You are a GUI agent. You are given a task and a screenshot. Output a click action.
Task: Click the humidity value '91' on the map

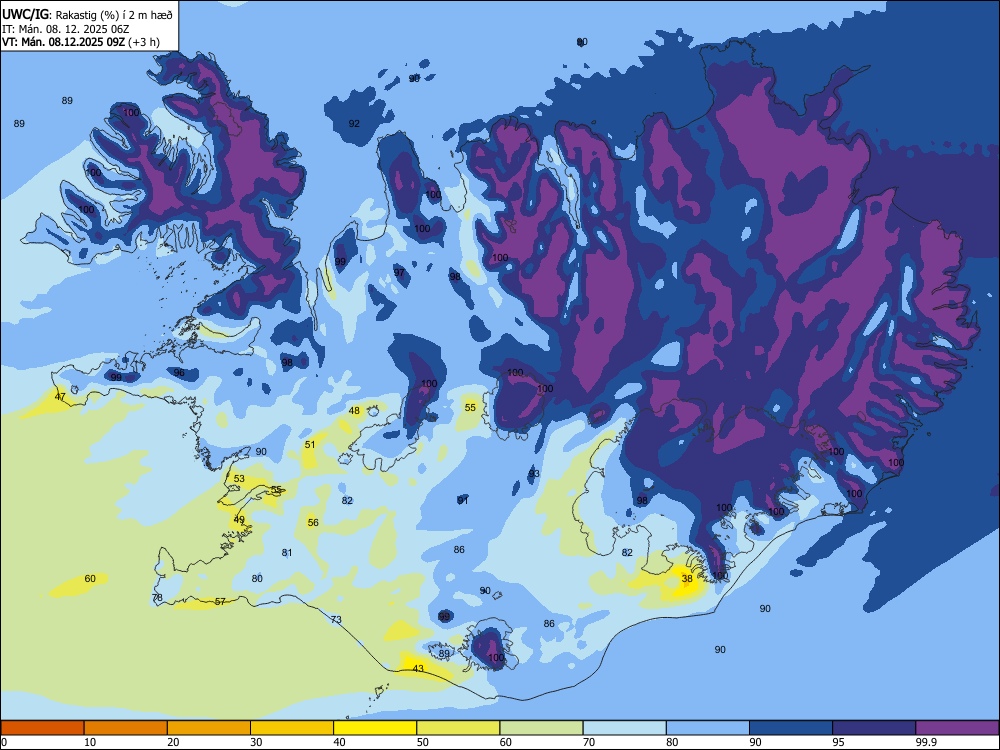click(463, 501)
